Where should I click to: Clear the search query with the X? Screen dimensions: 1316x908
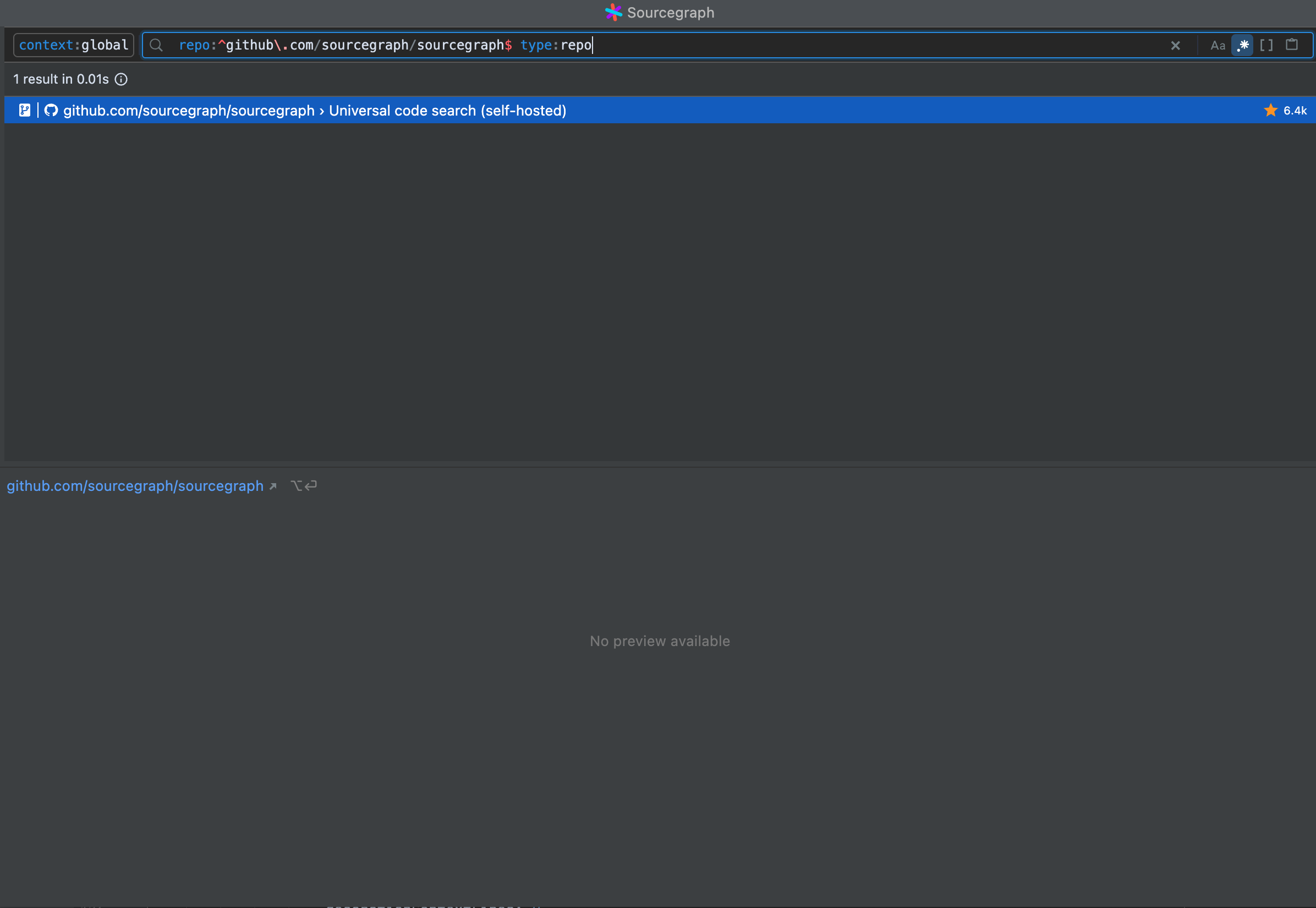[1175, 46]
